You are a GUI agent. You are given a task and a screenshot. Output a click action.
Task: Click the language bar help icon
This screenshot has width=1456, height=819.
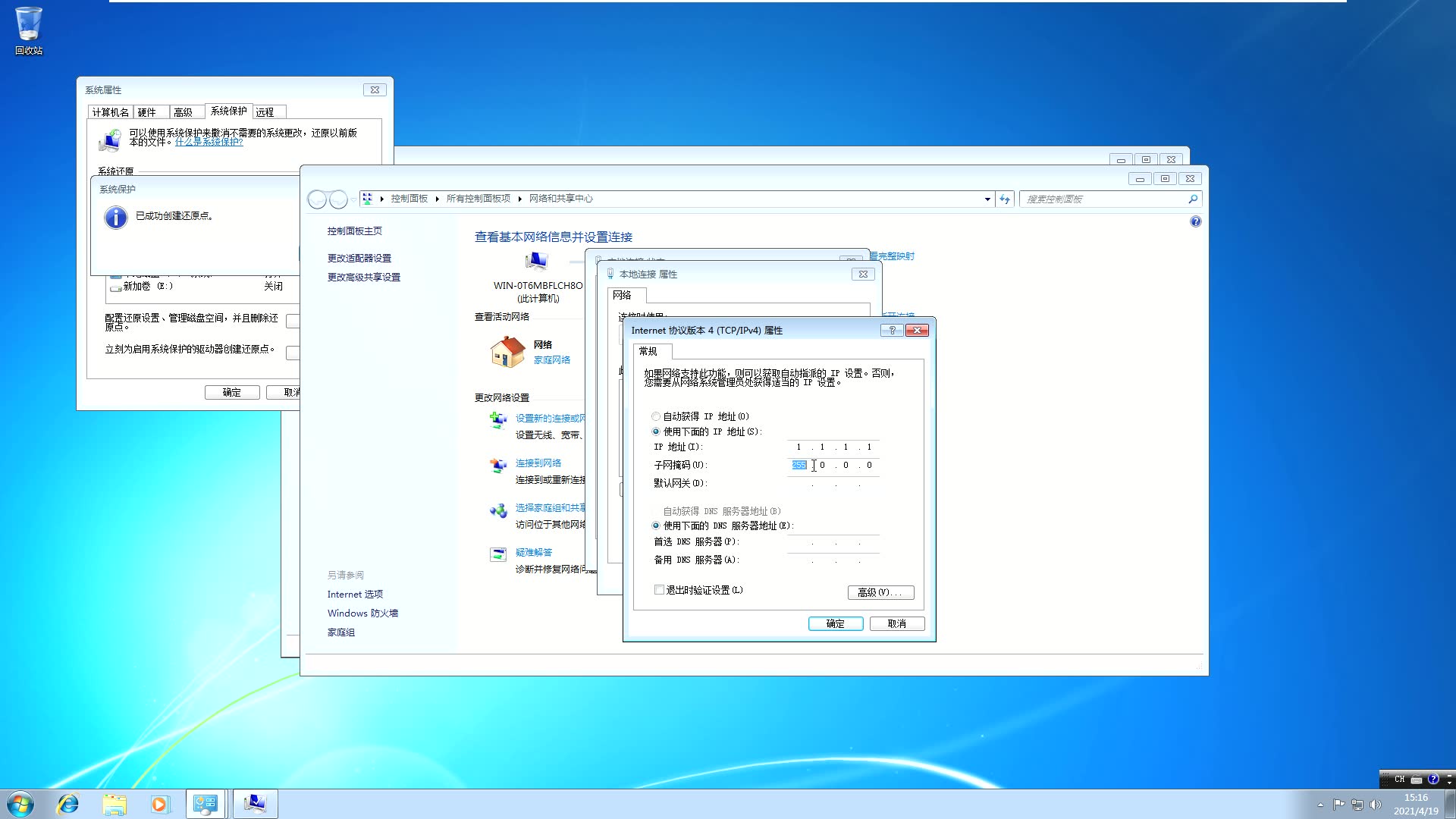(x=1433, y=779)
